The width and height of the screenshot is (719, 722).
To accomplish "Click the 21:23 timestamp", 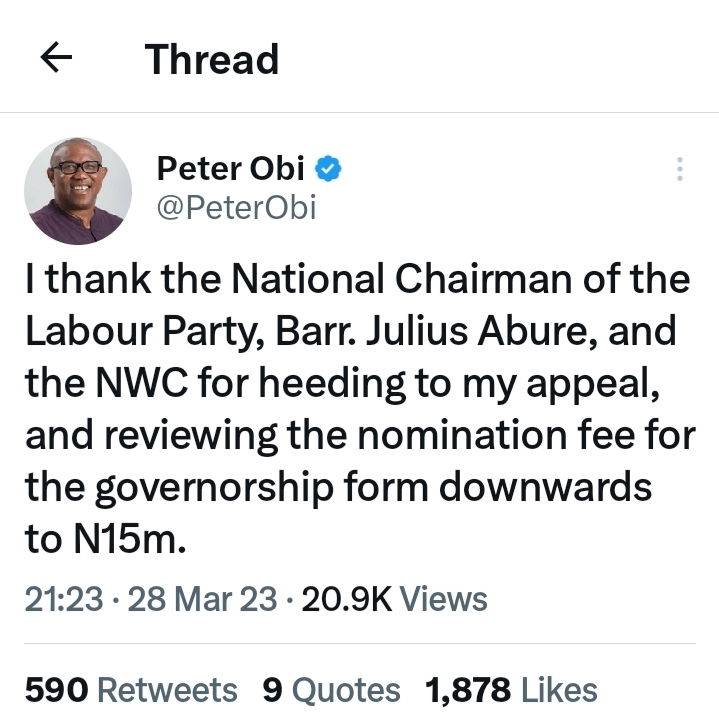I will coord(64,599).
